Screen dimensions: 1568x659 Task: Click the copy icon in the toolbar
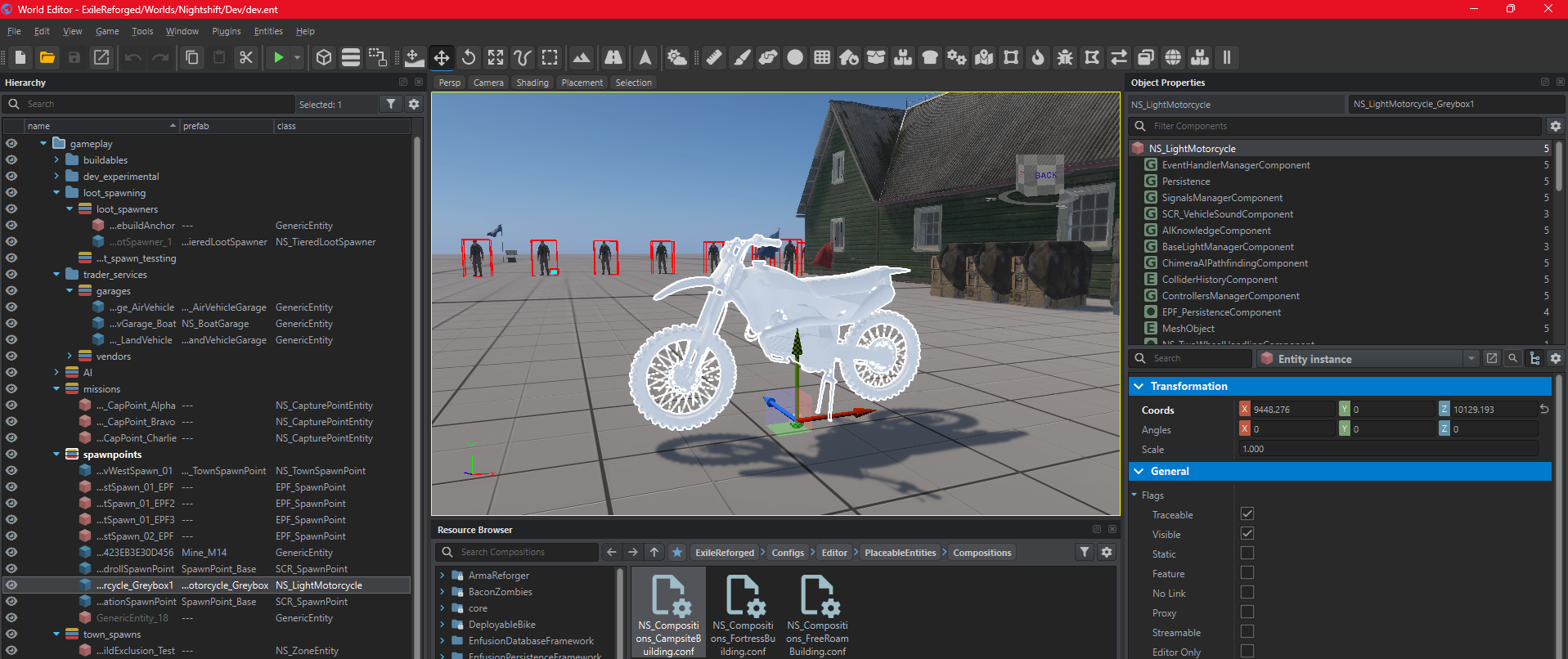tap(192, 57)
